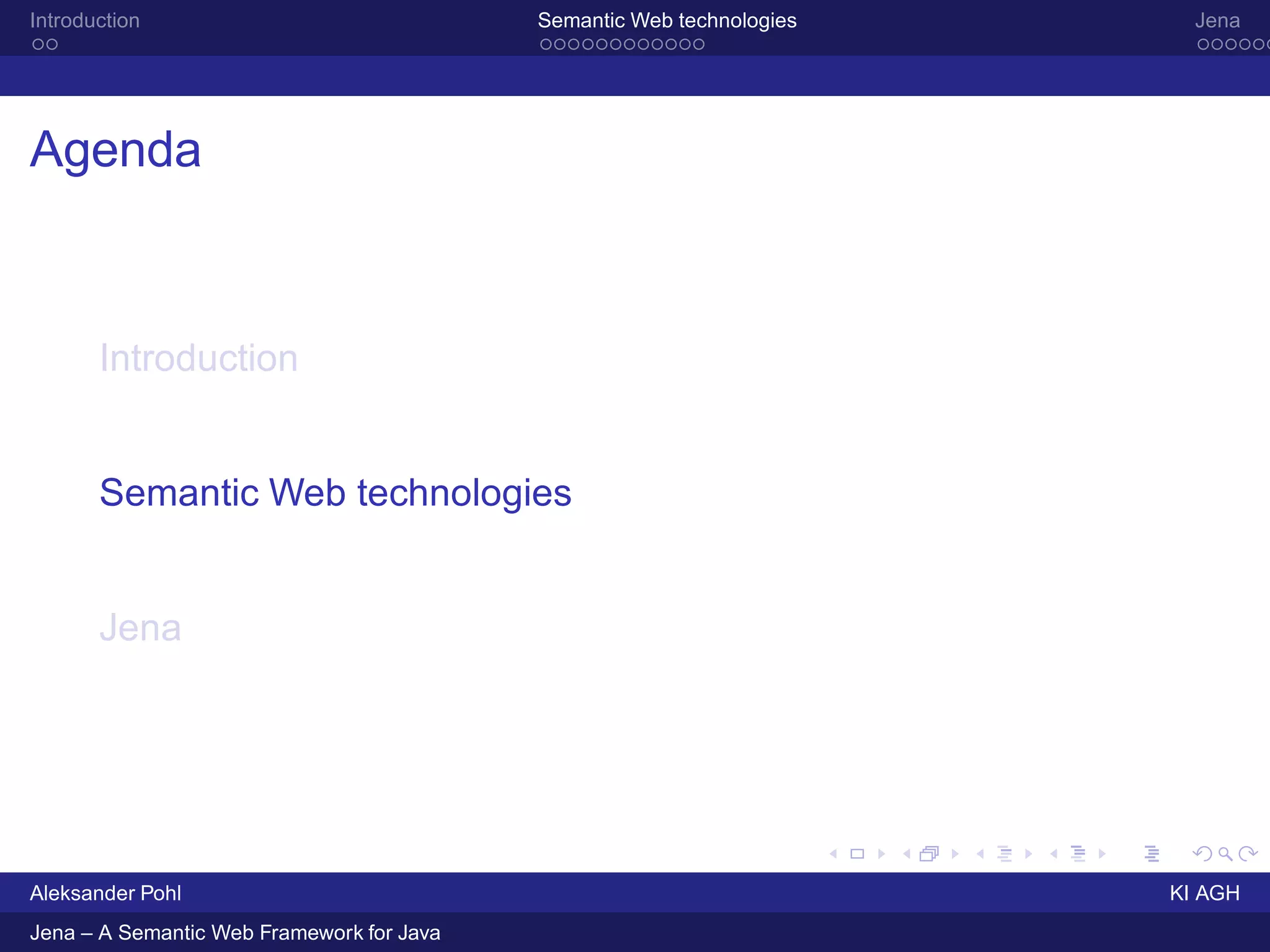Open Semantic Web technologies header section
This screenshot has width=1270, height=952.
coord(667,20)
